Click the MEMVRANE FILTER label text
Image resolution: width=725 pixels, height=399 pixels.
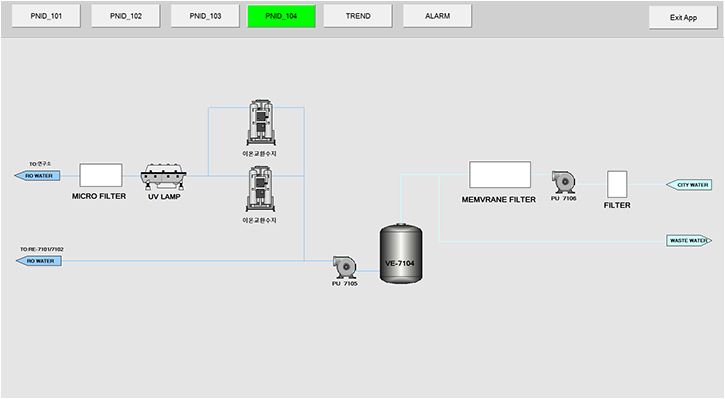(498, 200)
